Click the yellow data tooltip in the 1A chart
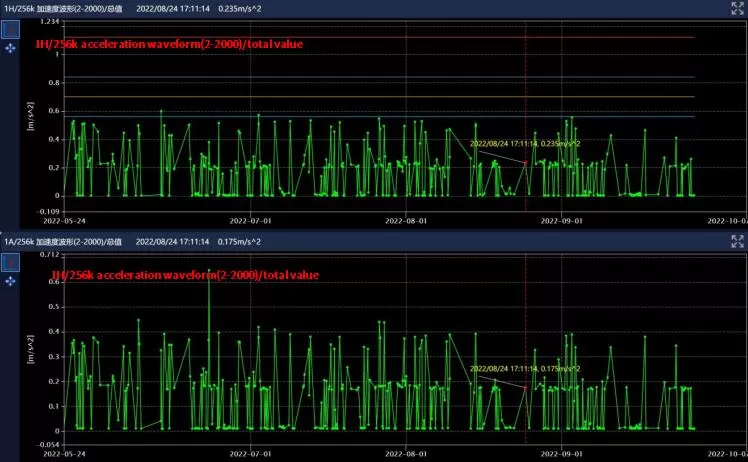Screen dimensions: 748x462 pyautogui.click(x=525, y=369)
